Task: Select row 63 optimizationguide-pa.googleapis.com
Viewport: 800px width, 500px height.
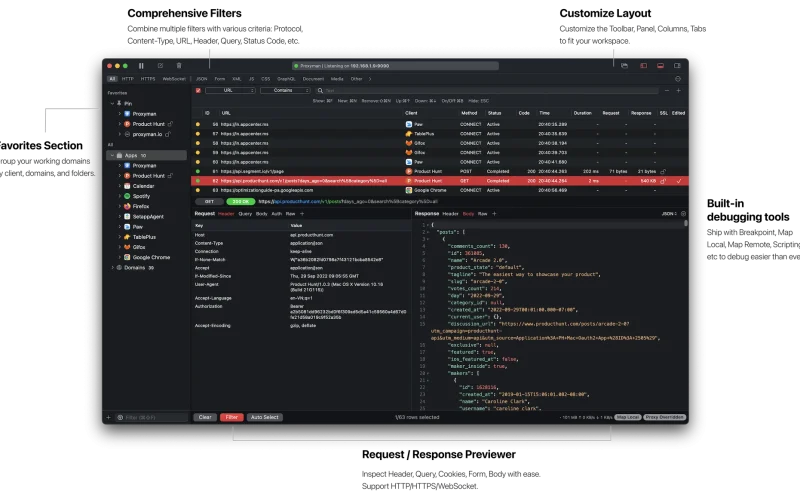Action: [440, 190]
